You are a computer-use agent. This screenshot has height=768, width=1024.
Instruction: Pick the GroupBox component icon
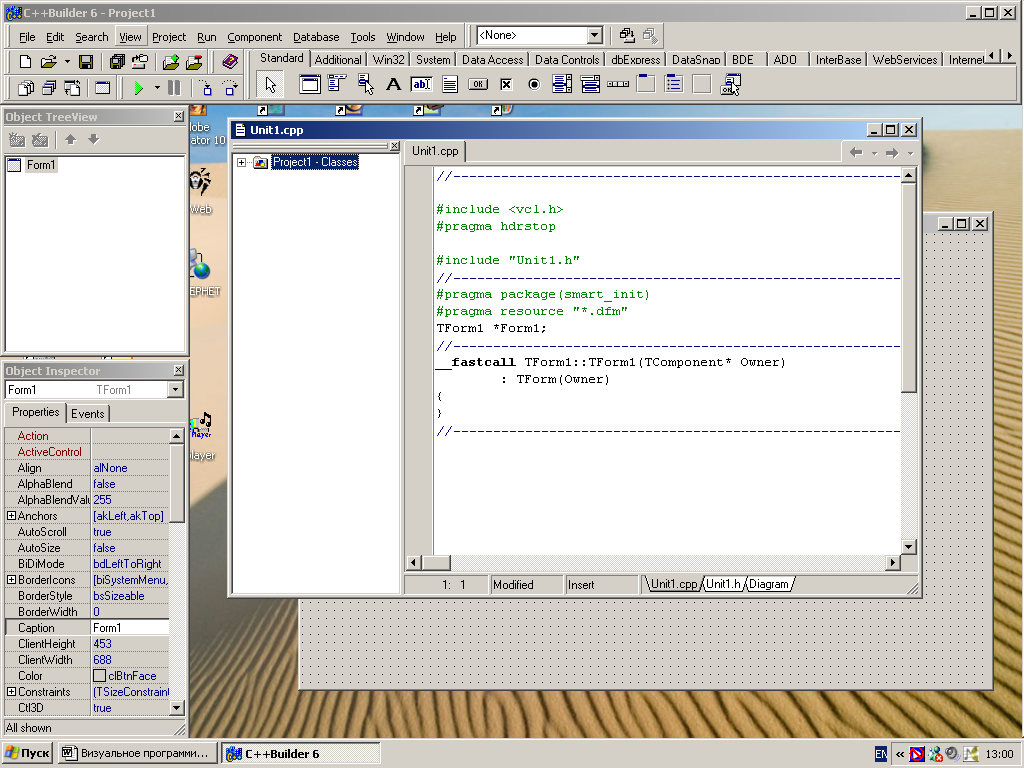(646, 84)
